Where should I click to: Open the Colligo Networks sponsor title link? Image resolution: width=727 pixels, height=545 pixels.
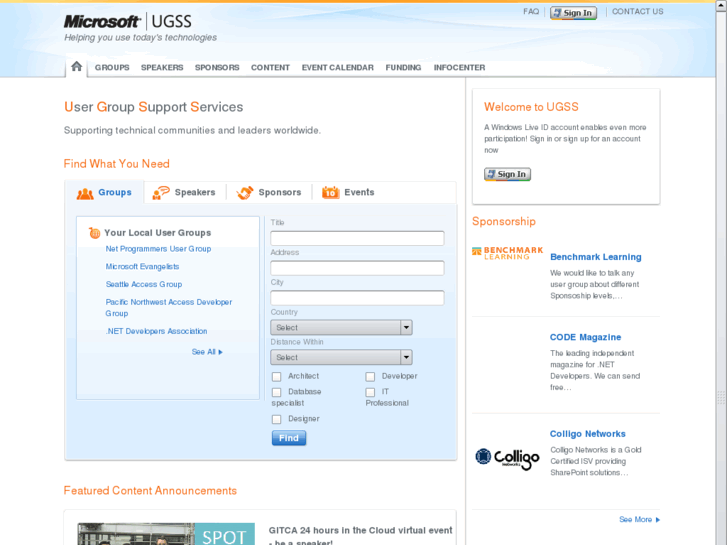coord(587,434)
